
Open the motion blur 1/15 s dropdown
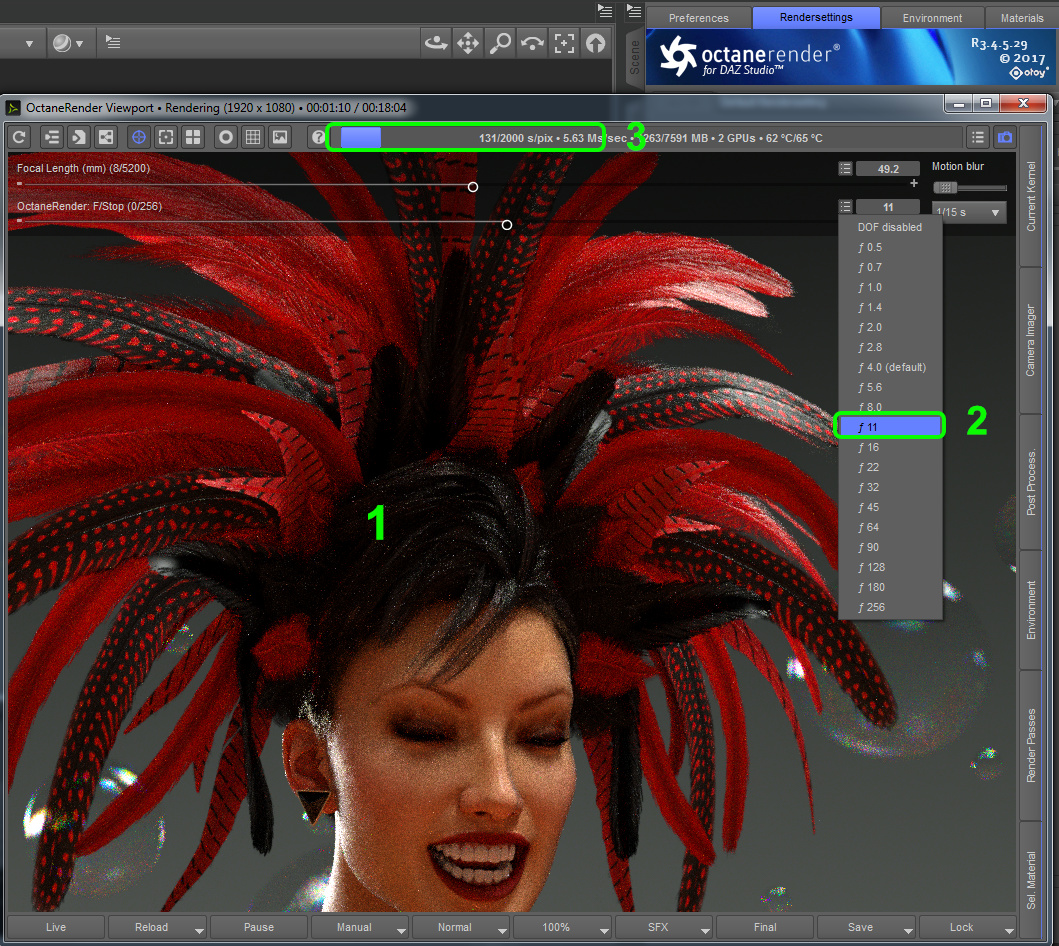968,213
